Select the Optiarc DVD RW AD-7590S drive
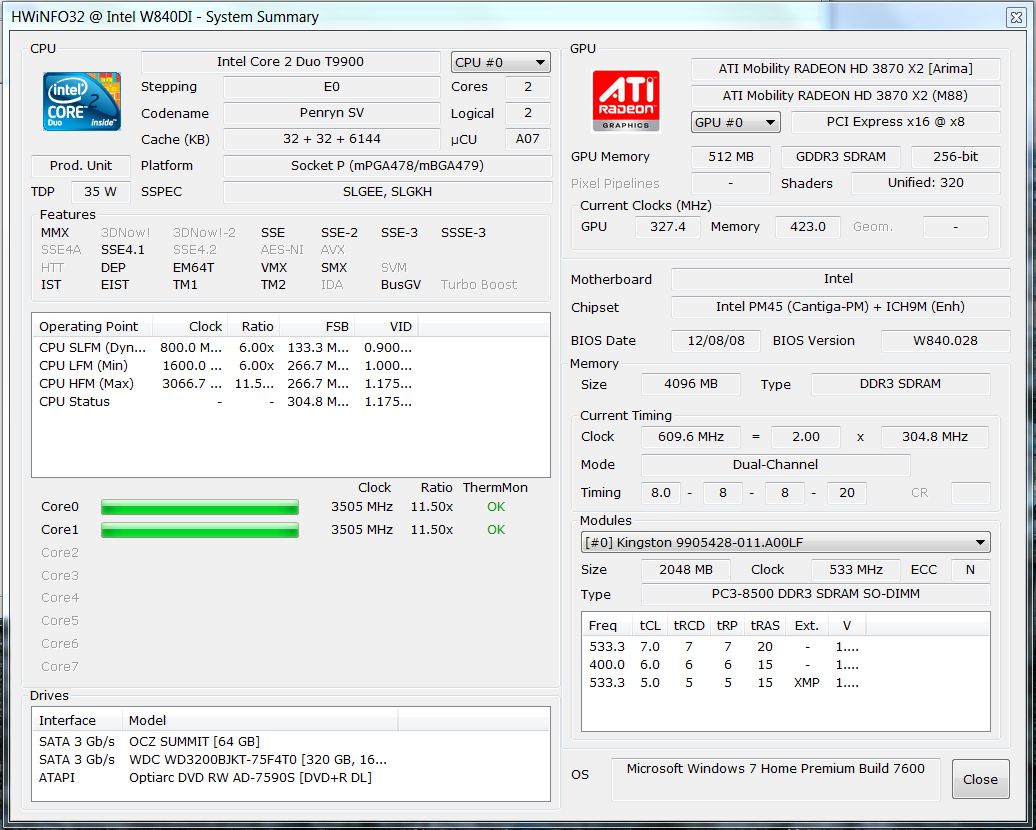 [x=213, y=777]
